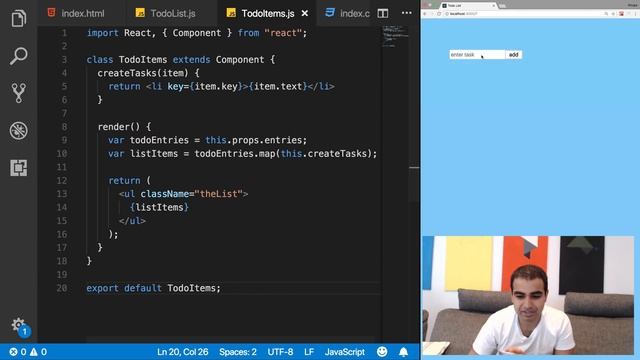Click the browser bookmark star icon
640x360 pixels.
coord(613,13)
